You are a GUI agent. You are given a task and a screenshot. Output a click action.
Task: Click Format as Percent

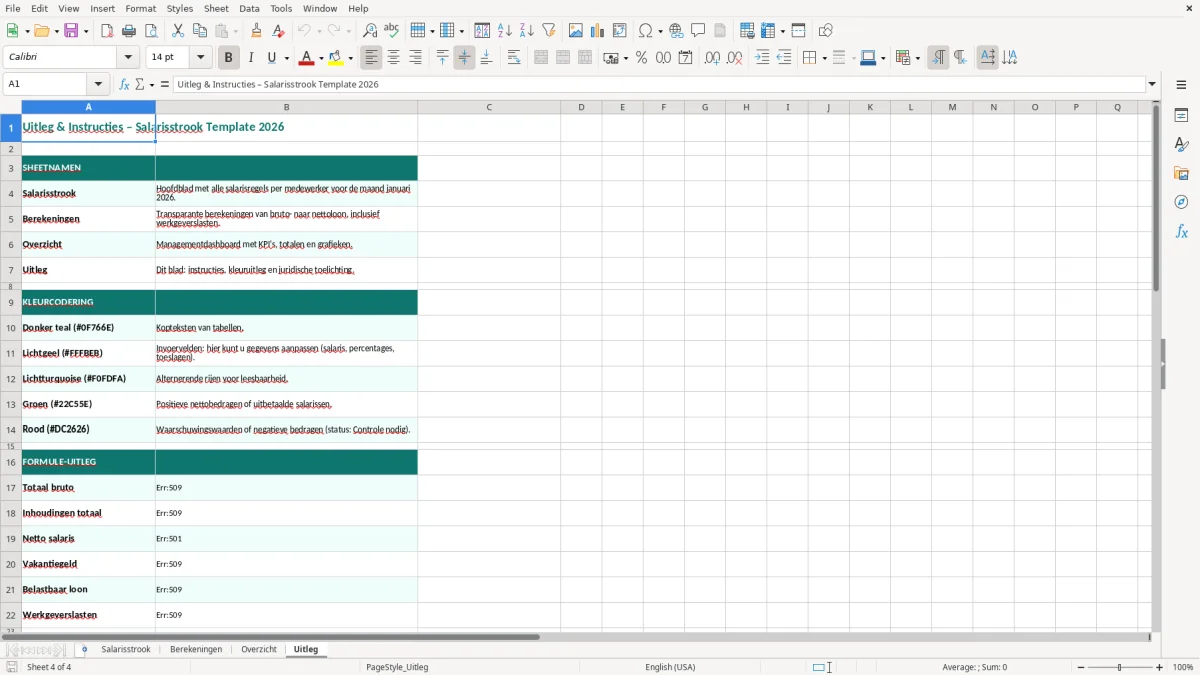coord(642,58)
